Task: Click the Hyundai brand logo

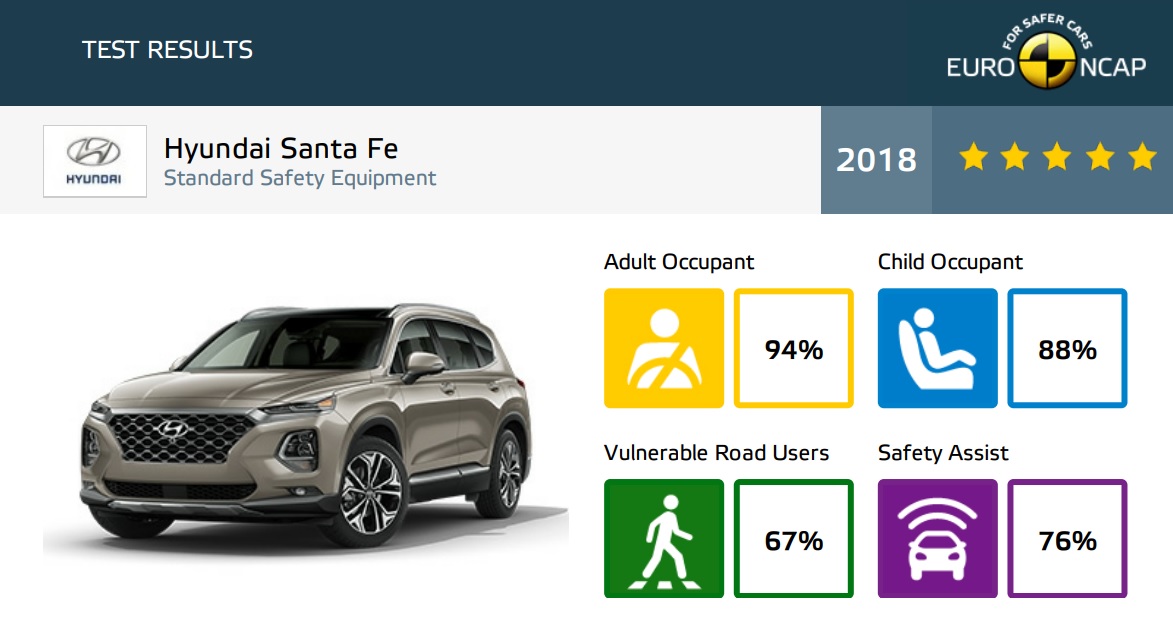Action: pos(94,161)
